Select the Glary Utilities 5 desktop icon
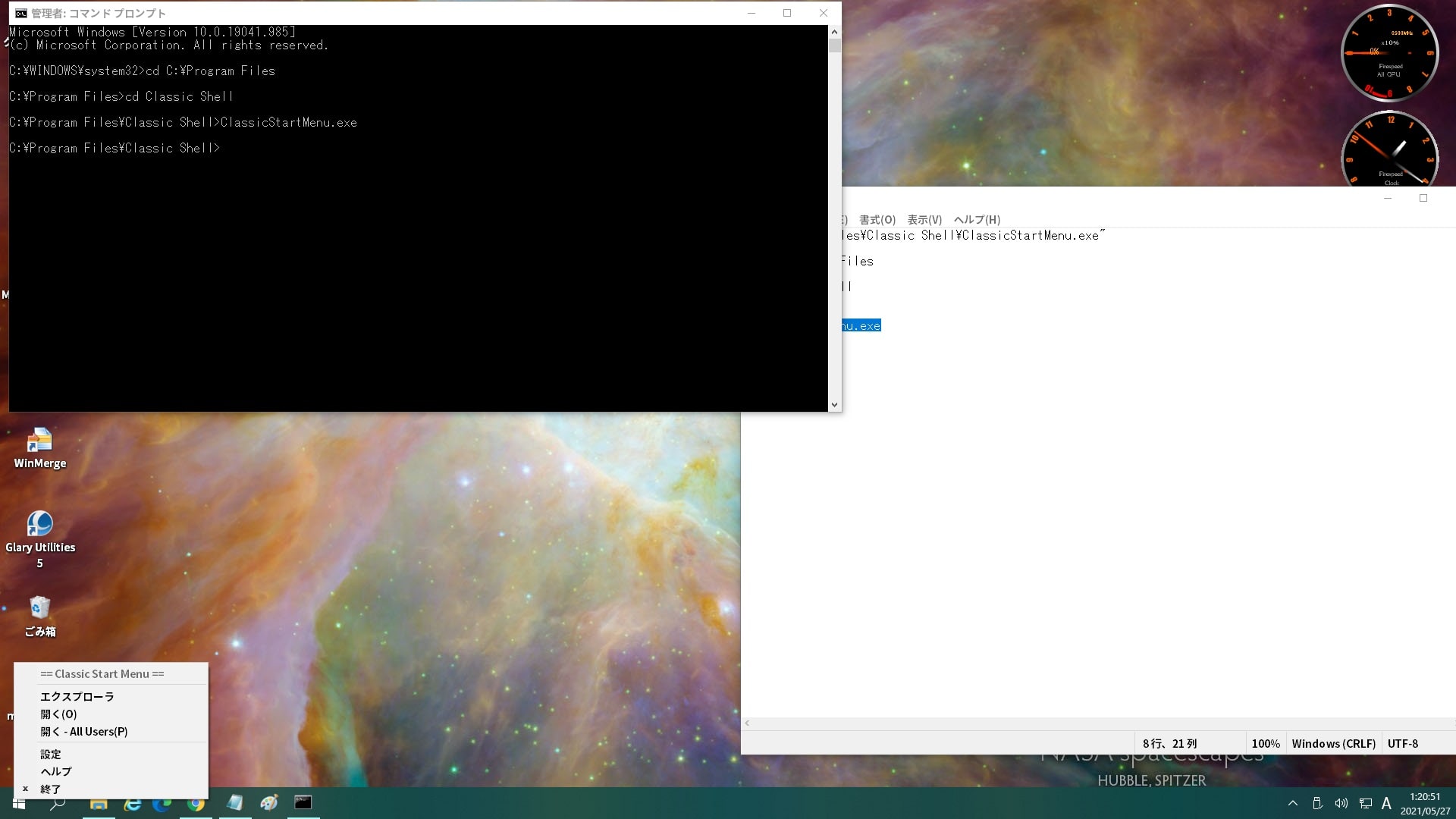The width and height of the screenshot is (1456, 819). click(39, 540)
